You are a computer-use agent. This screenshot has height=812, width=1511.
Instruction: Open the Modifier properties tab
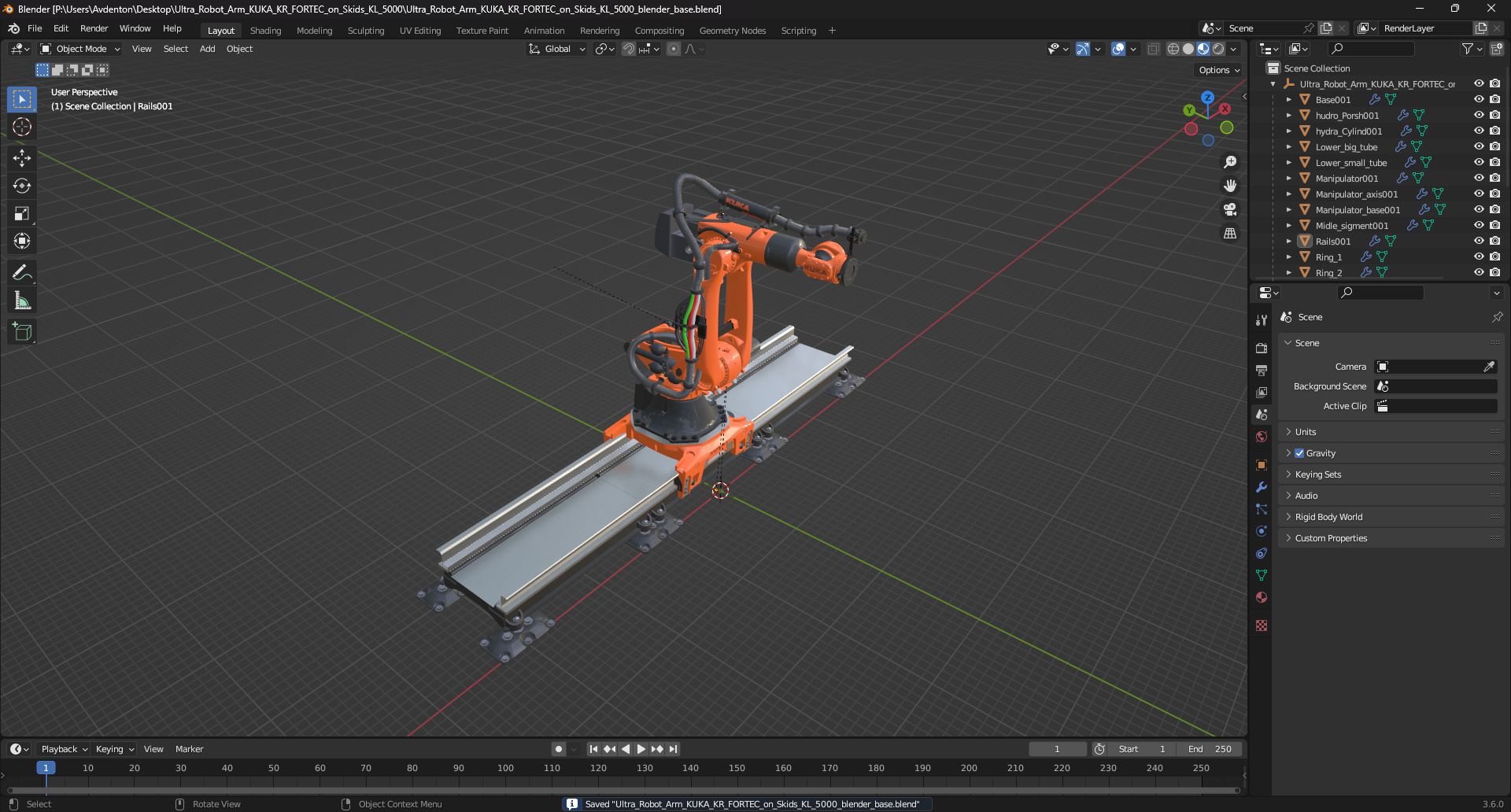point(1262,487)
